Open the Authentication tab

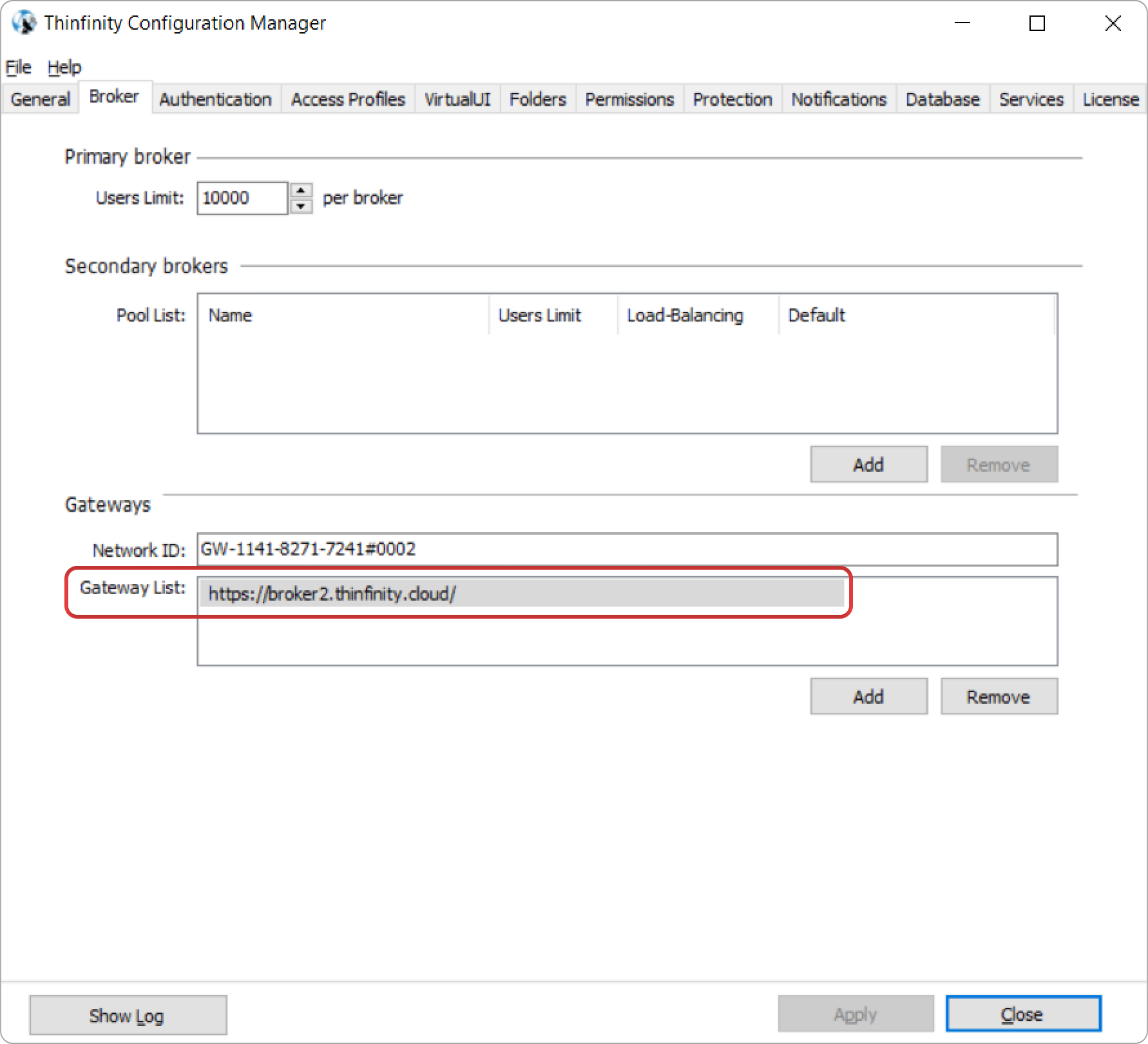coord(215,99)
